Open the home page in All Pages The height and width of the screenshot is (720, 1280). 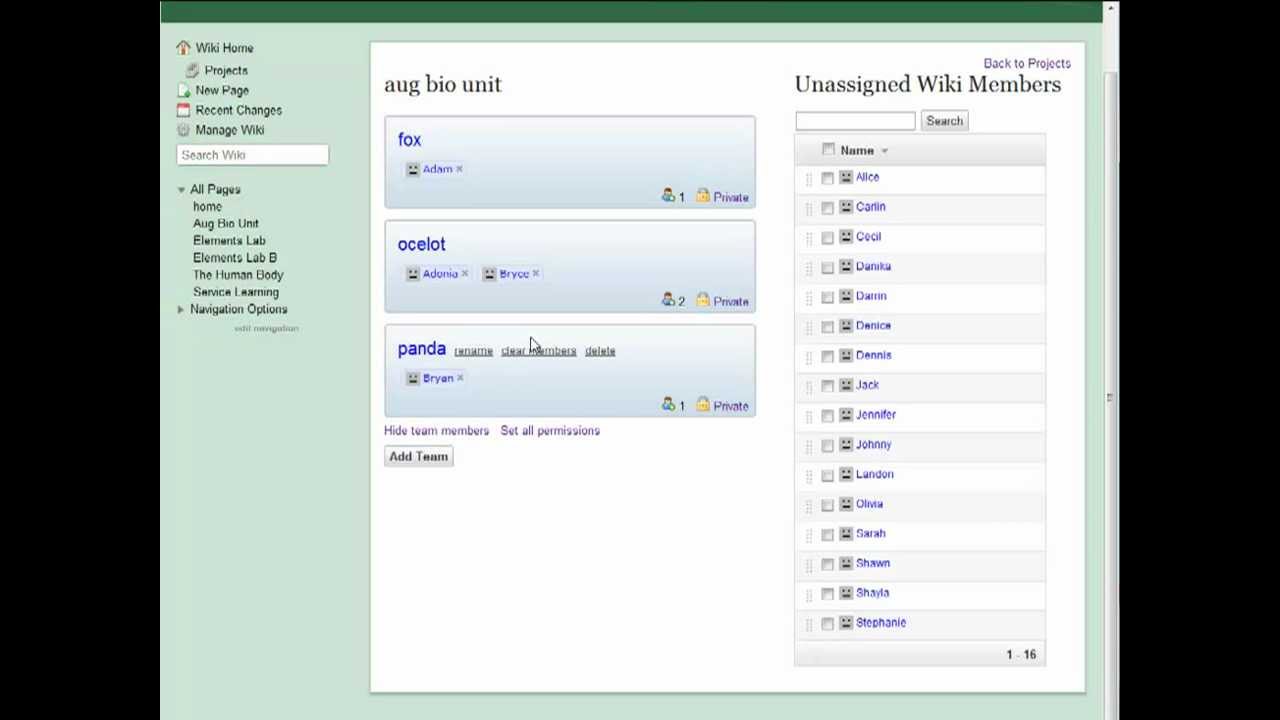tap(207, 206)
